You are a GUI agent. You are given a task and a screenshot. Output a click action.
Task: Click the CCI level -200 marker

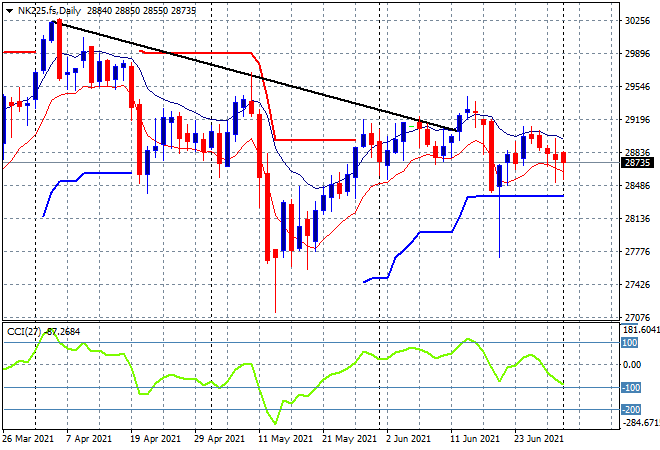click(x=631, y=409)
